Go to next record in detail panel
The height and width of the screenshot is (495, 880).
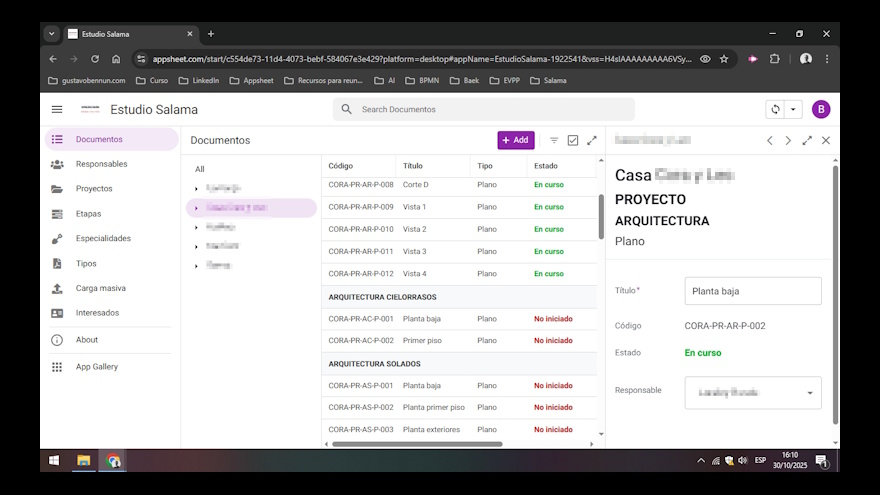click(x=788, y=141)
